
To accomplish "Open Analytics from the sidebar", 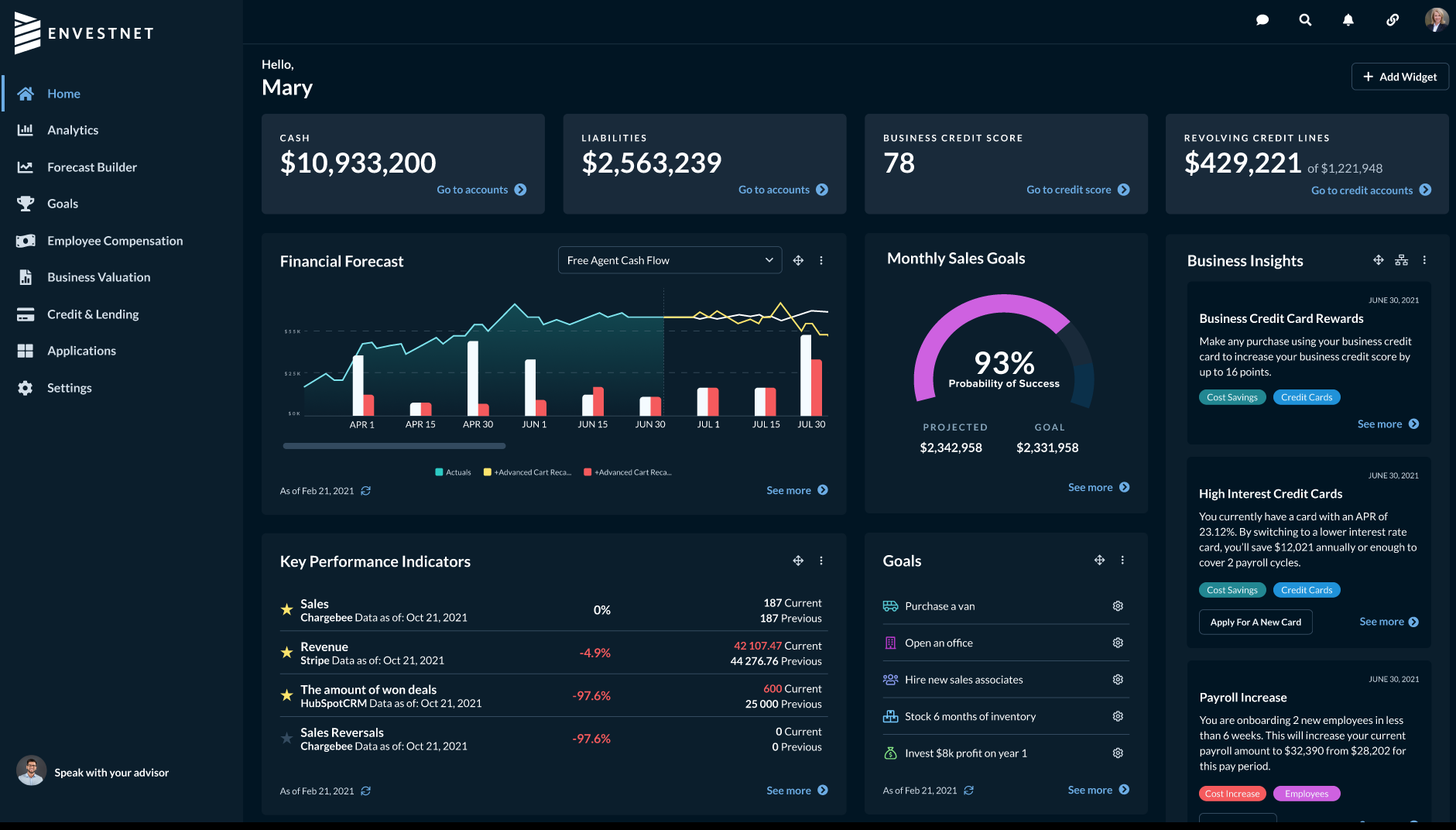I will (x=73, y=130).
